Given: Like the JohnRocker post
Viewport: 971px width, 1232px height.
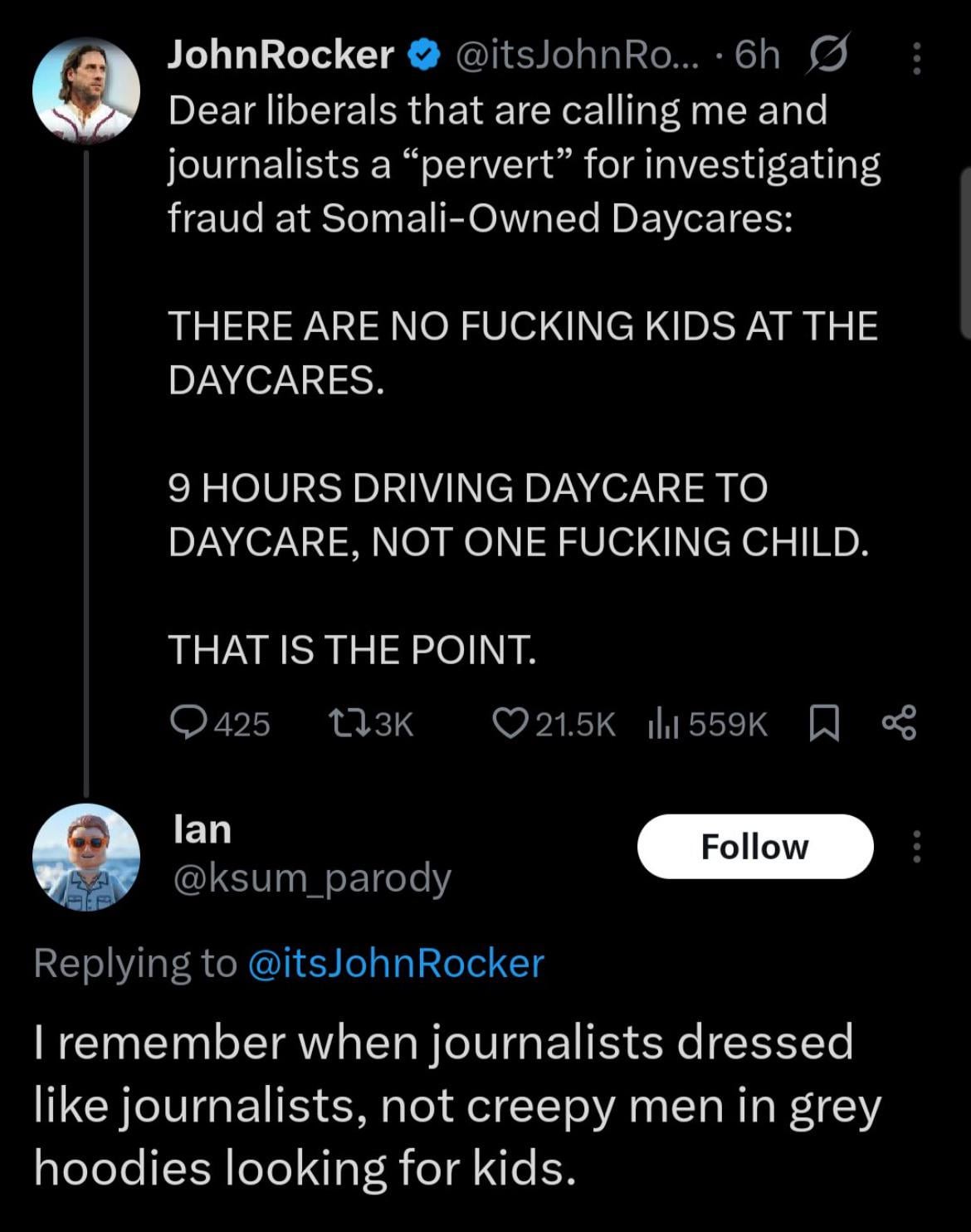Looking at the screenshot, I should (506, 724).
